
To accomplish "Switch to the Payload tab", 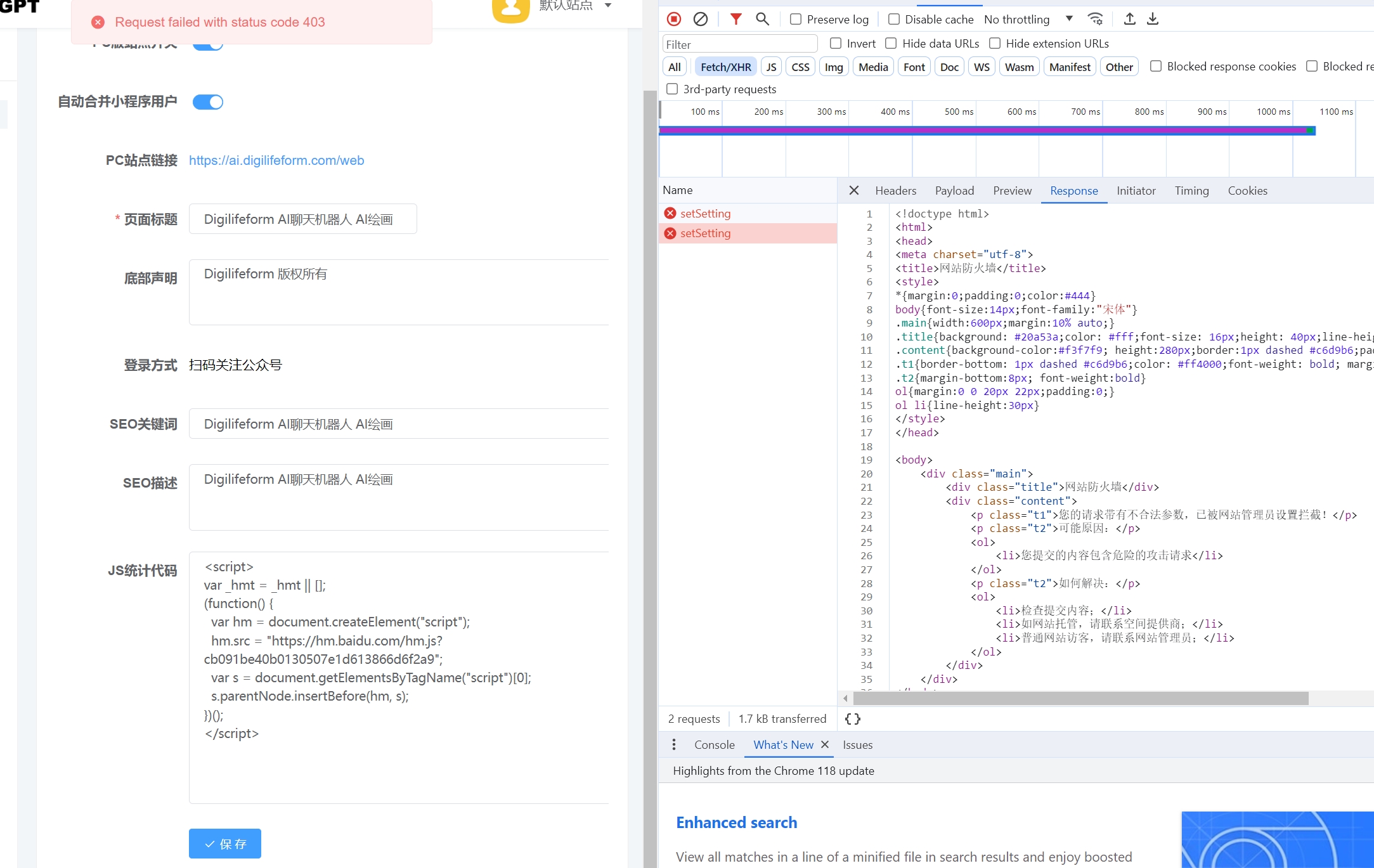I will point(954,190).
